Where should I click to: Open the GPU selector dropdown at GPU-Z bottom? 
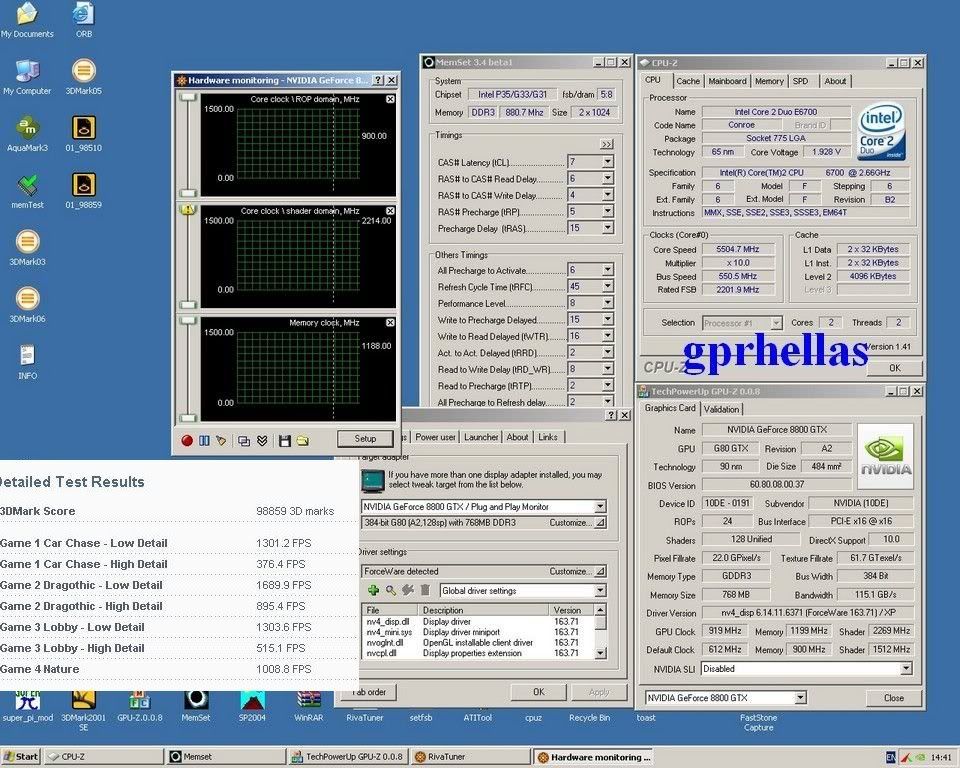(800, 698)
